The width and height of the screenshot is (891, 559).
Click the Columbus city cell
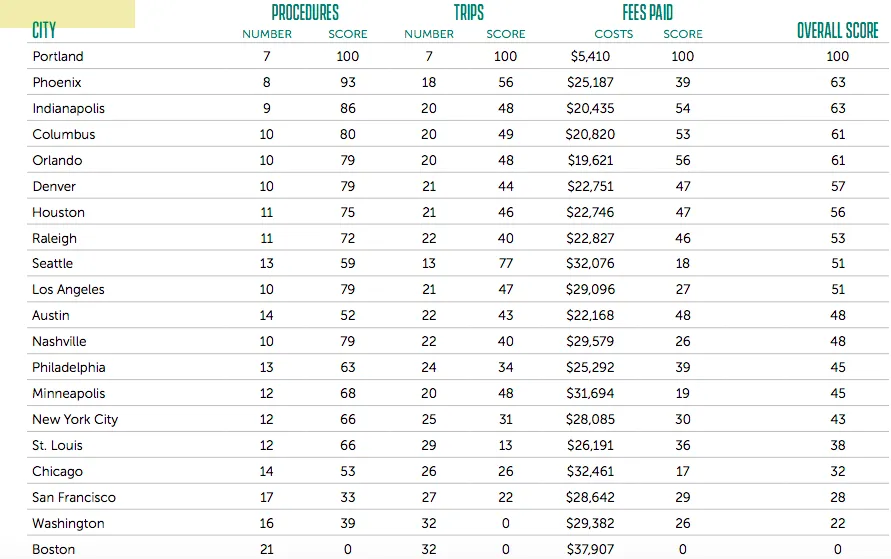(64, 135)
